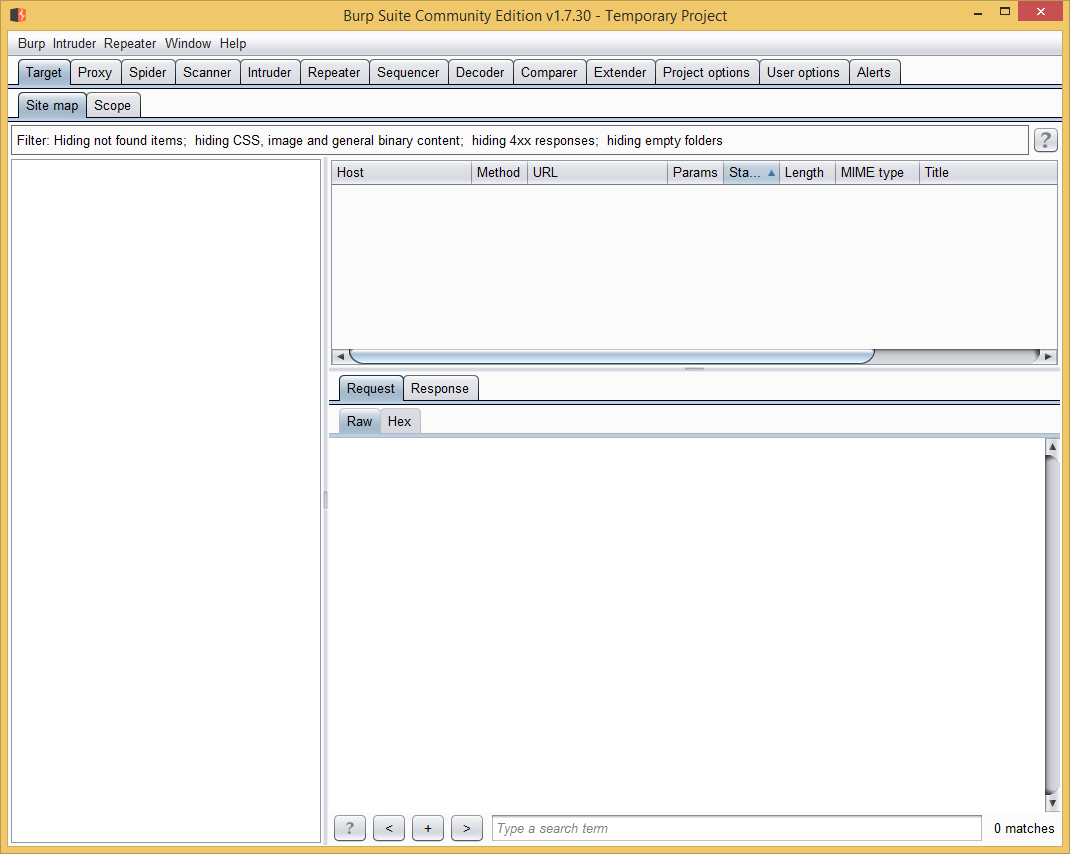The height and width of the screenshot is (854, 1070).
Task: Switch to the Comparer tab
Action: point(549,72)
